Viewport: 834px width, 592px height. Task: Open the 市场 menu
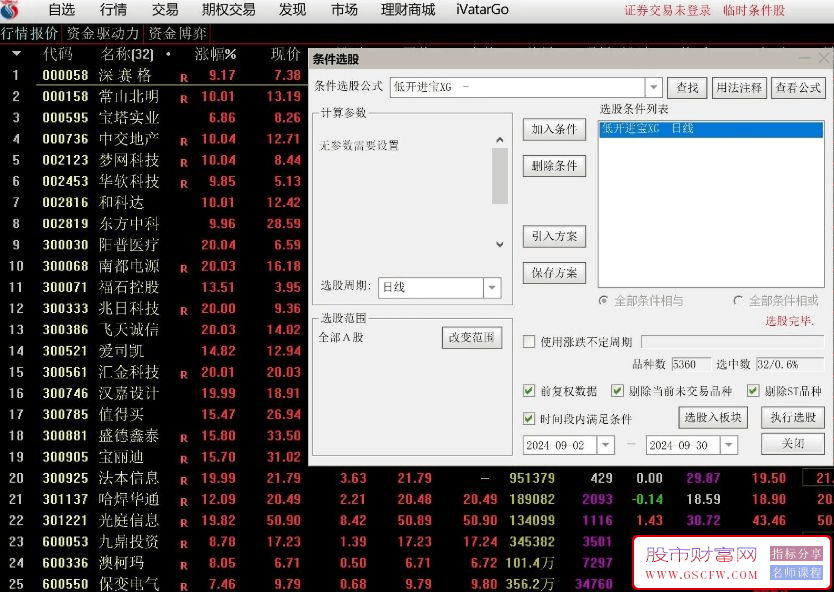(x=344, y=10)
